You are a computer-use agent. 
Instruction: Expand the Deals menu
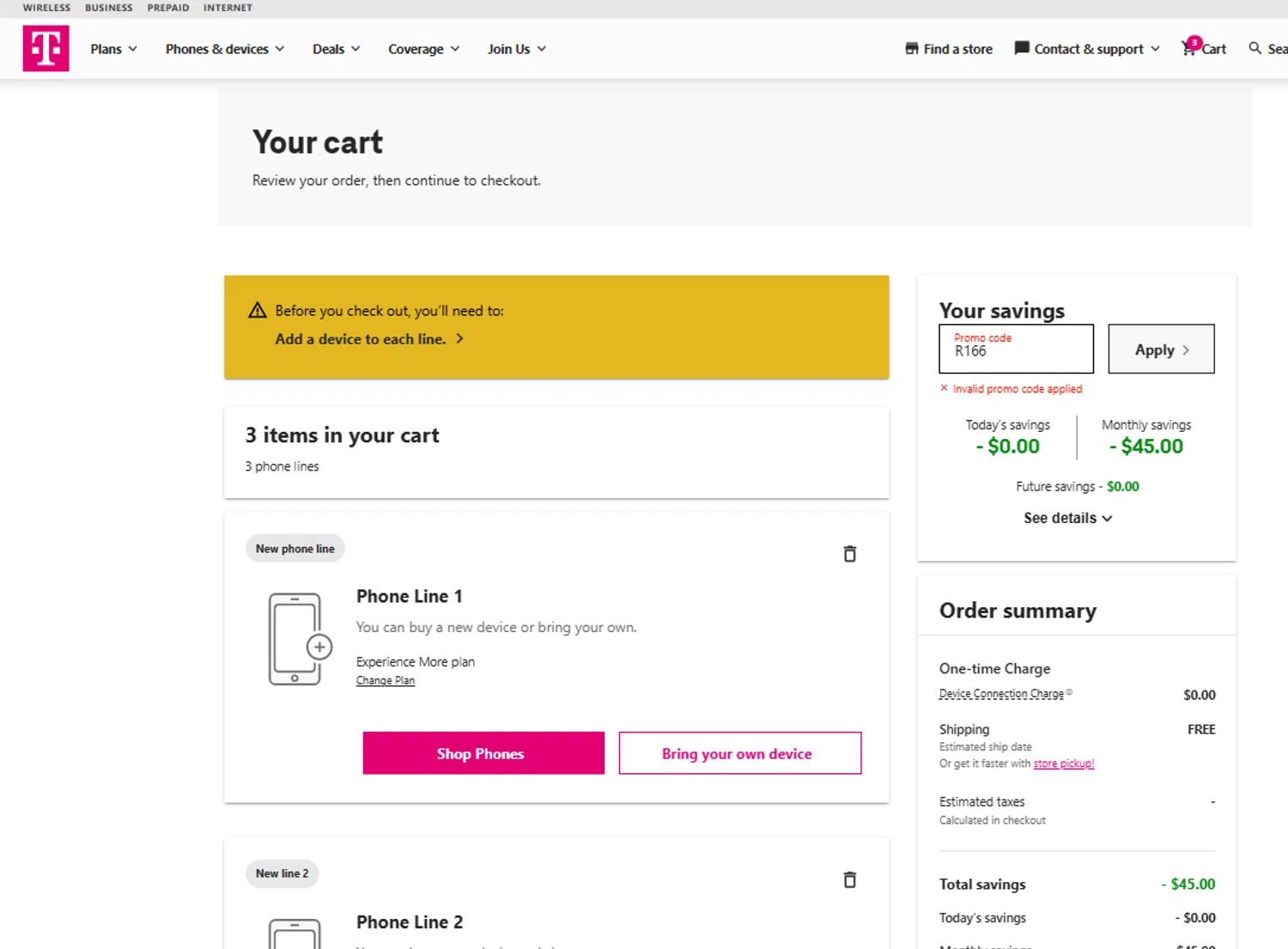pyautogui.click(x=337, y=49)
